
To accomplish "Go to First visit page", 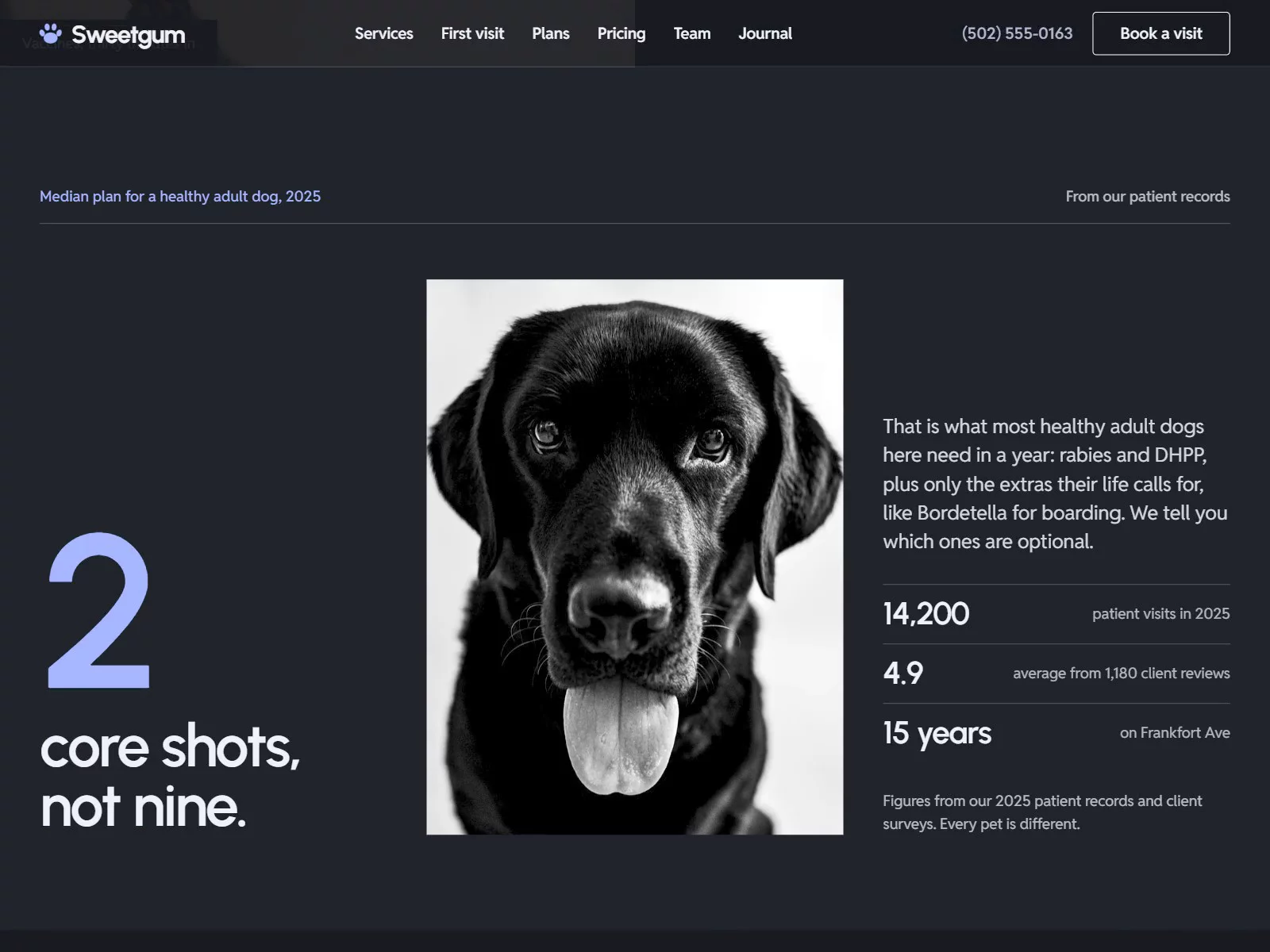I will click(472, 33).
